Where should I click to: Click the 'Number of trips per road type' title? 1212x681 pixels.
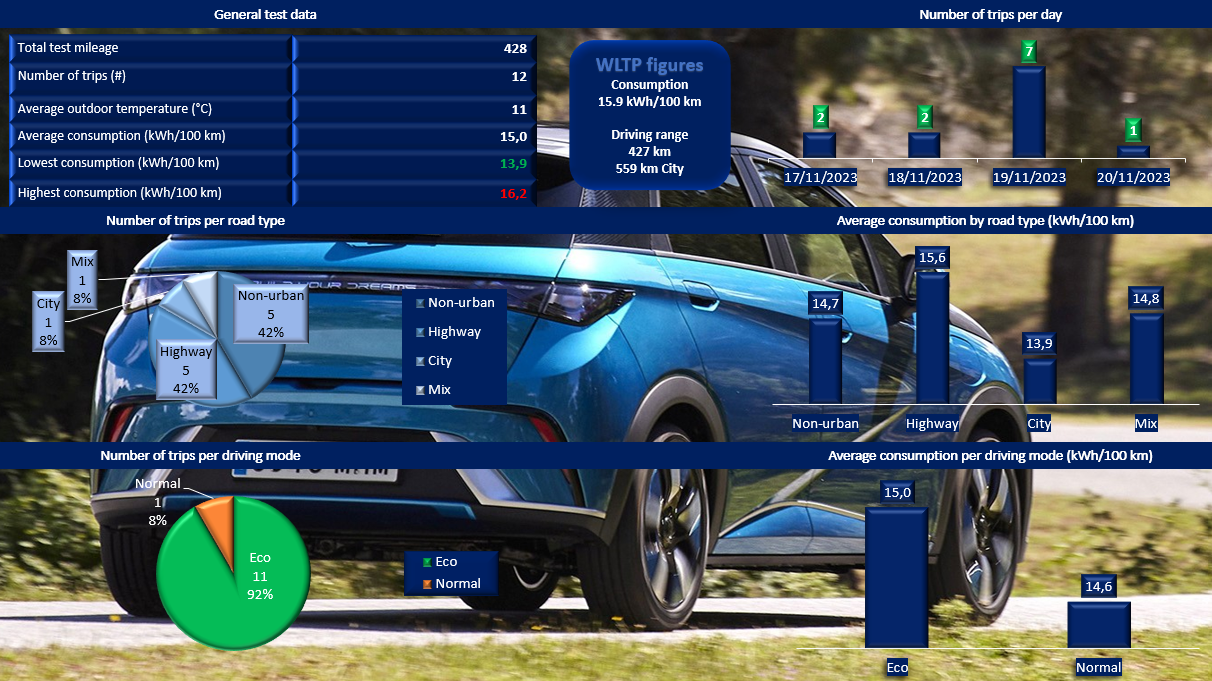coord(196,221)
